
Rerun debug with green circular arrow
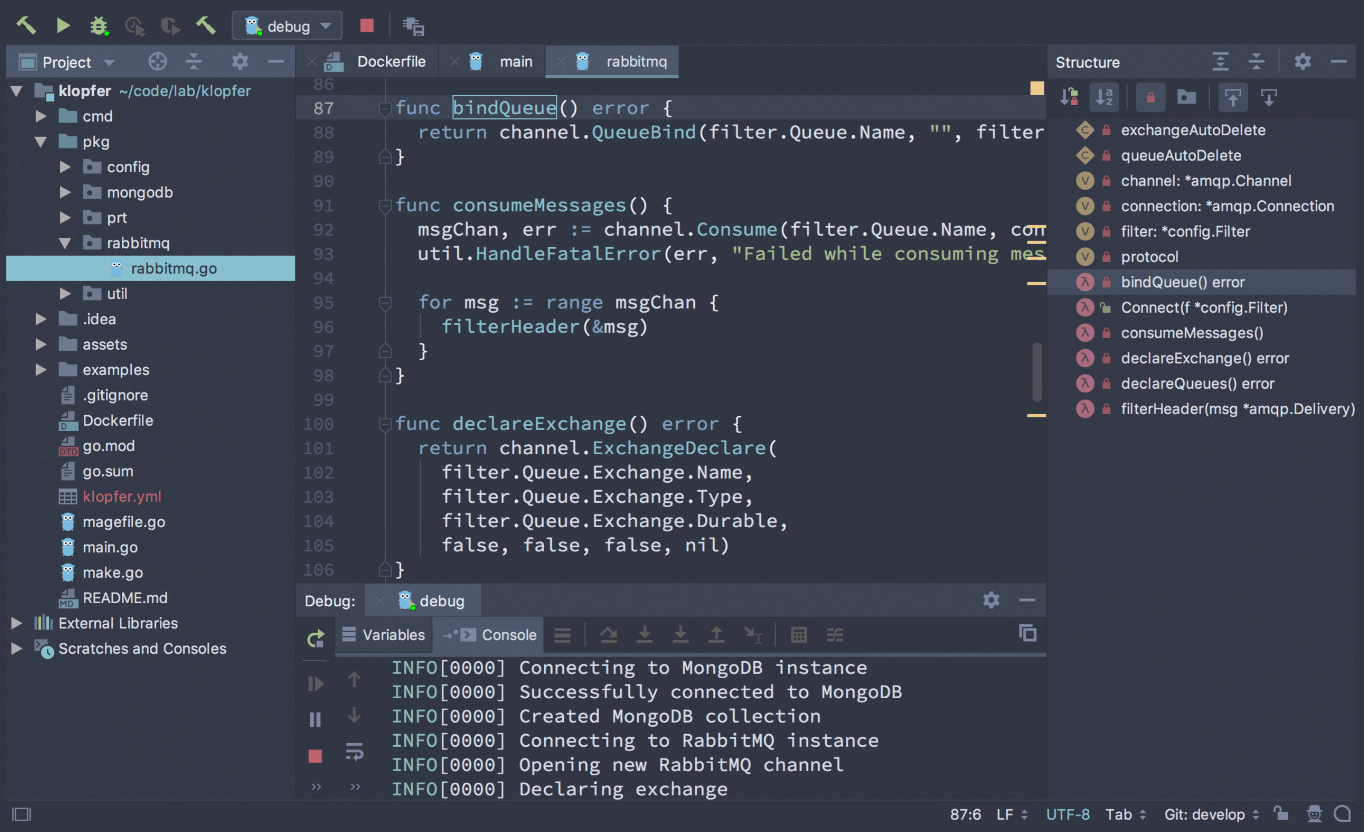point(316,639)
